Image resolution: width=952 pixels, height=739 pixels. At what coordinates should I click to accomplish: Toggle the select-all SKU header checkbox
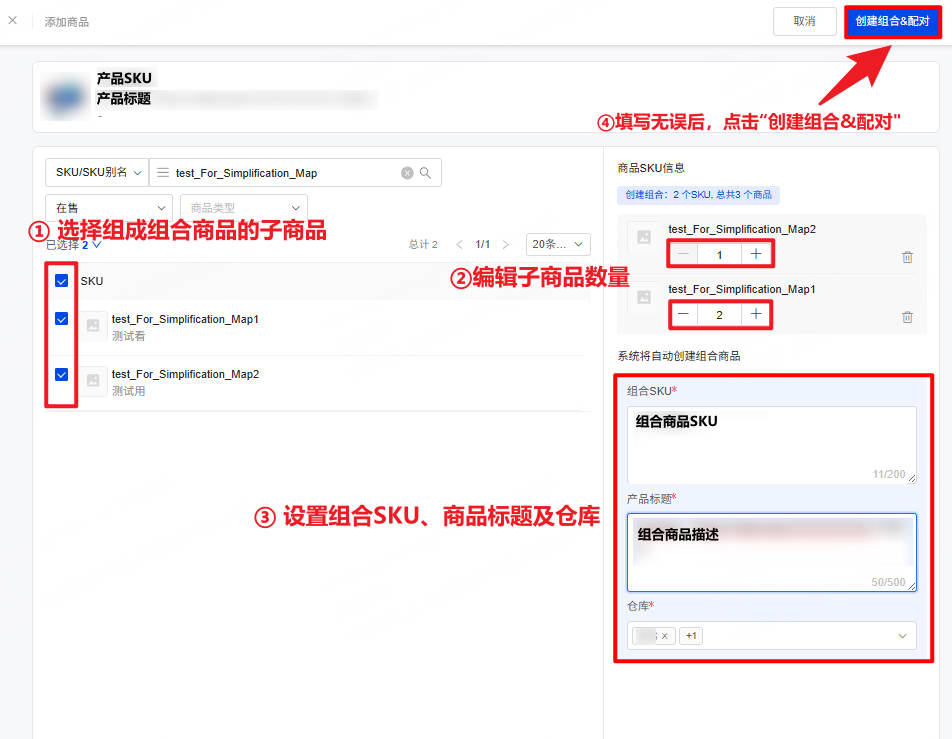61,281
